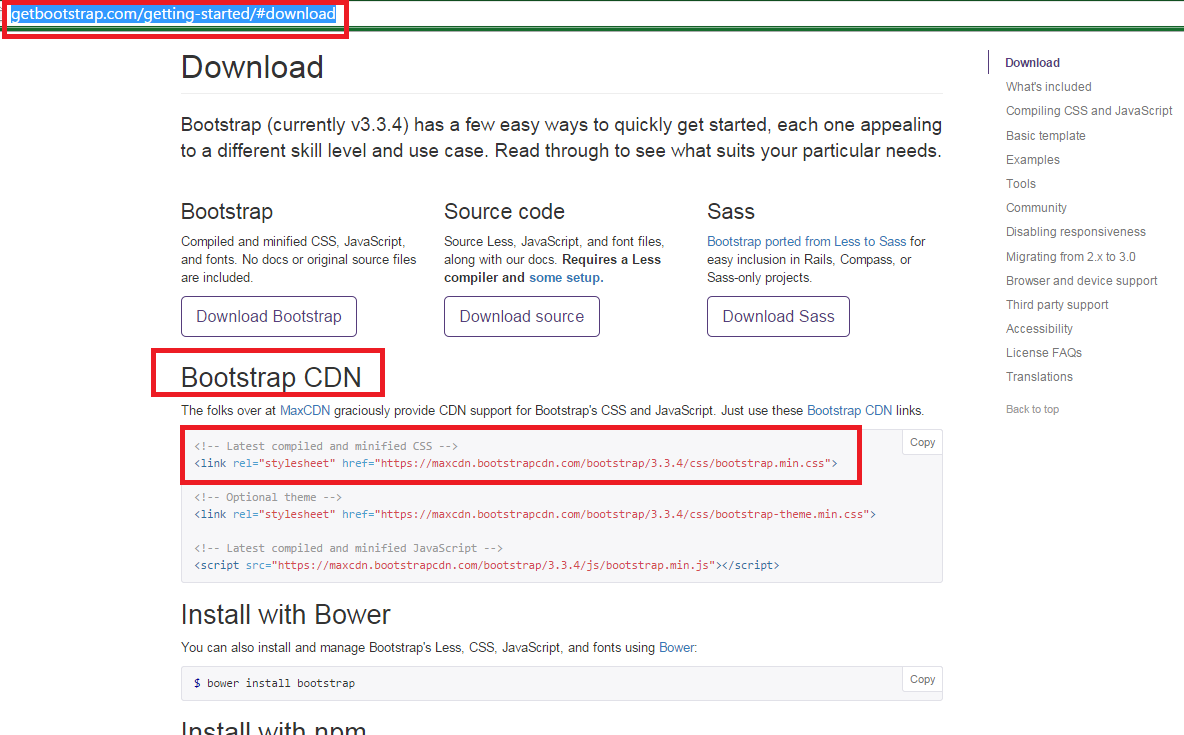Open Compiling CSS and JavaScript section
Image resolution: width=1184 pixels, height=735 pixels.
(x=1089, y=110)
